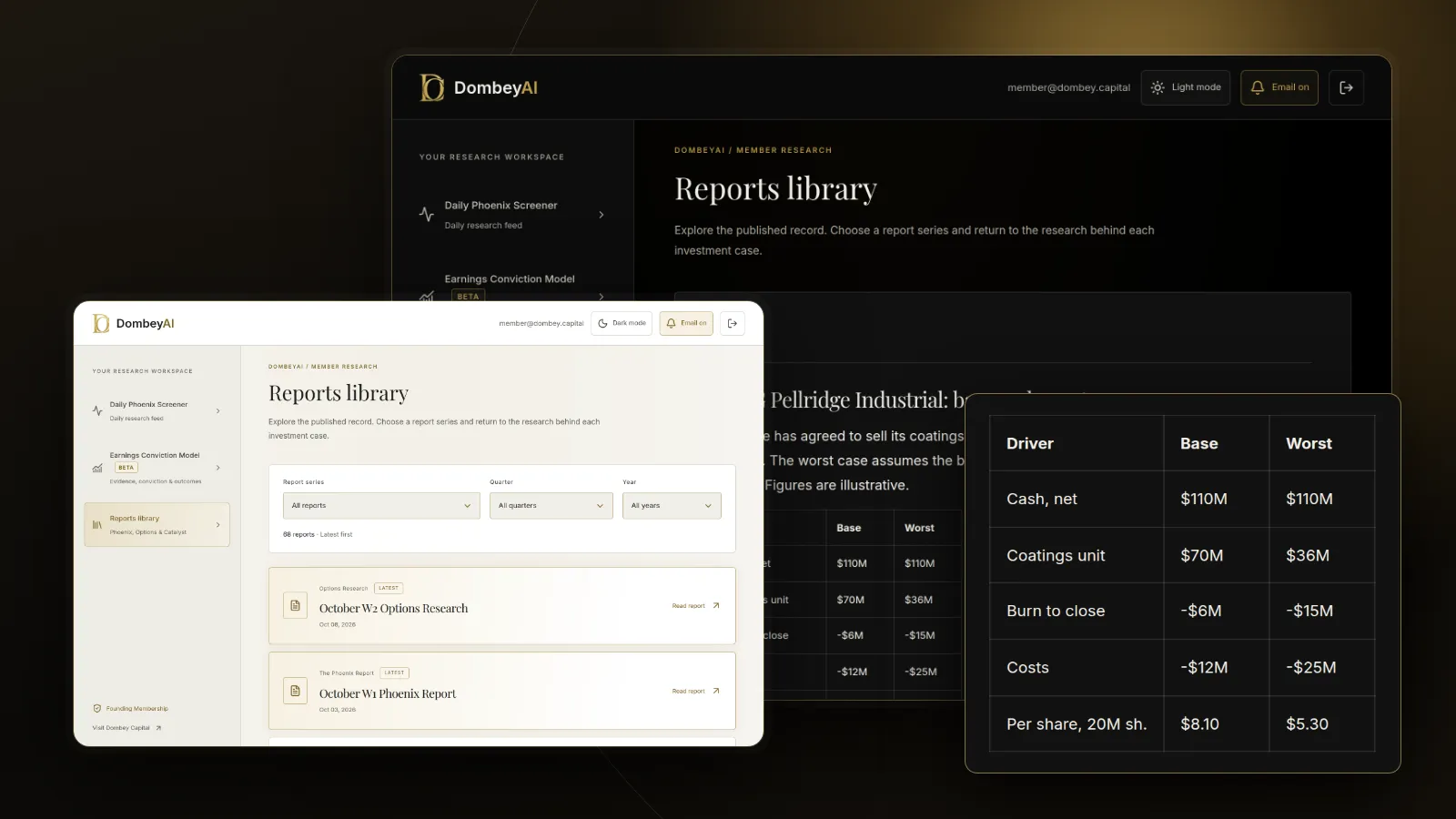Click the "Coatings unit" row label in the large table

[x=1056, y=556]
